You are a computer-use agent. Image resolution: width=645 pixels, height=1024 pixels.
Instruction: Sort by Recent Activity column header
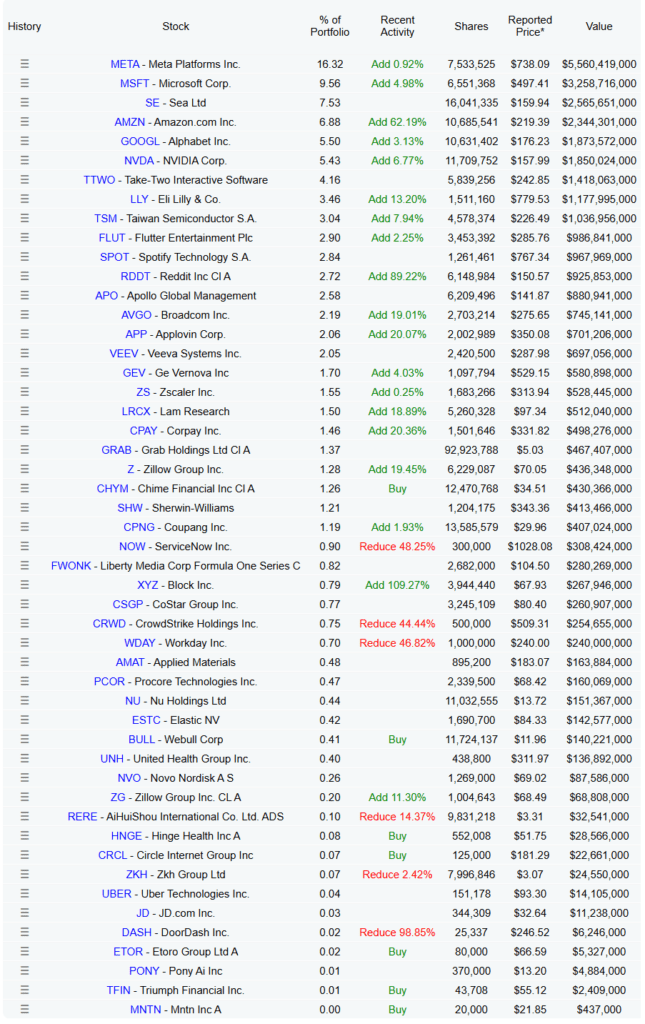tap(397, 26)
